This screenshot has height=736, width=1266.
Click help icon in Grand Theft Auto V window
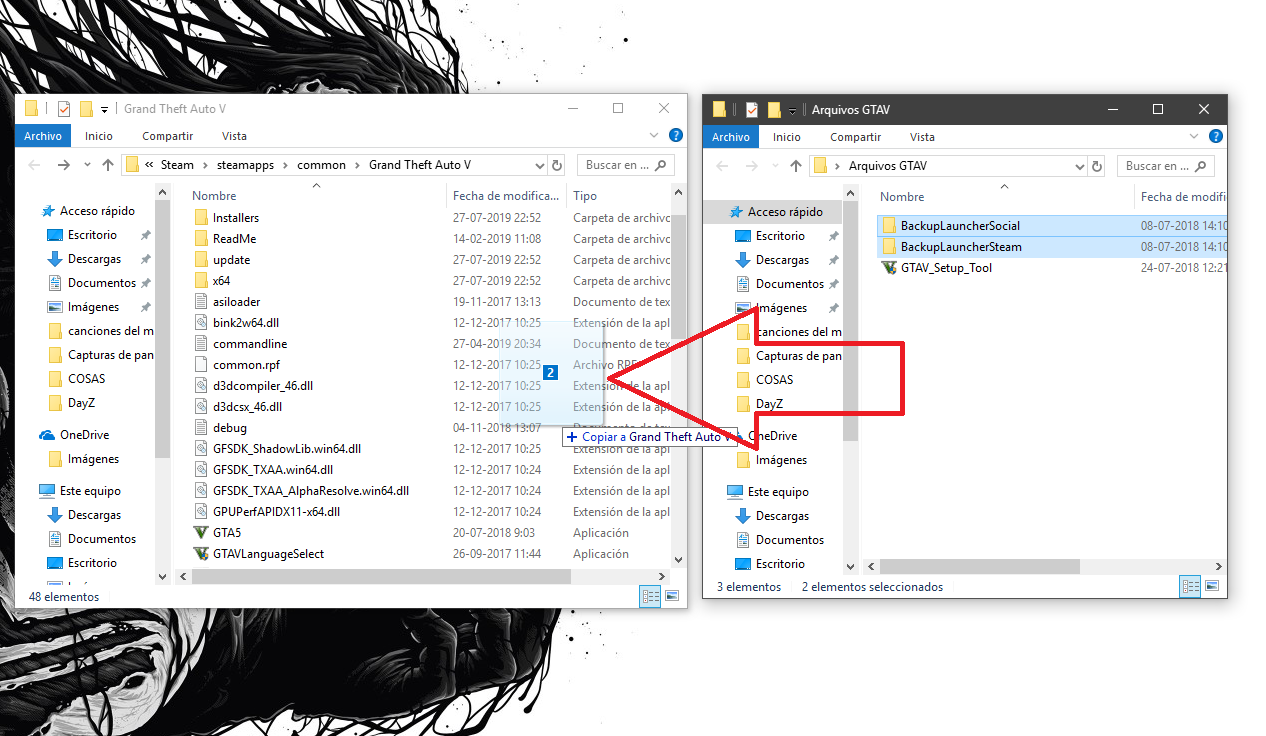coord(676,135)
